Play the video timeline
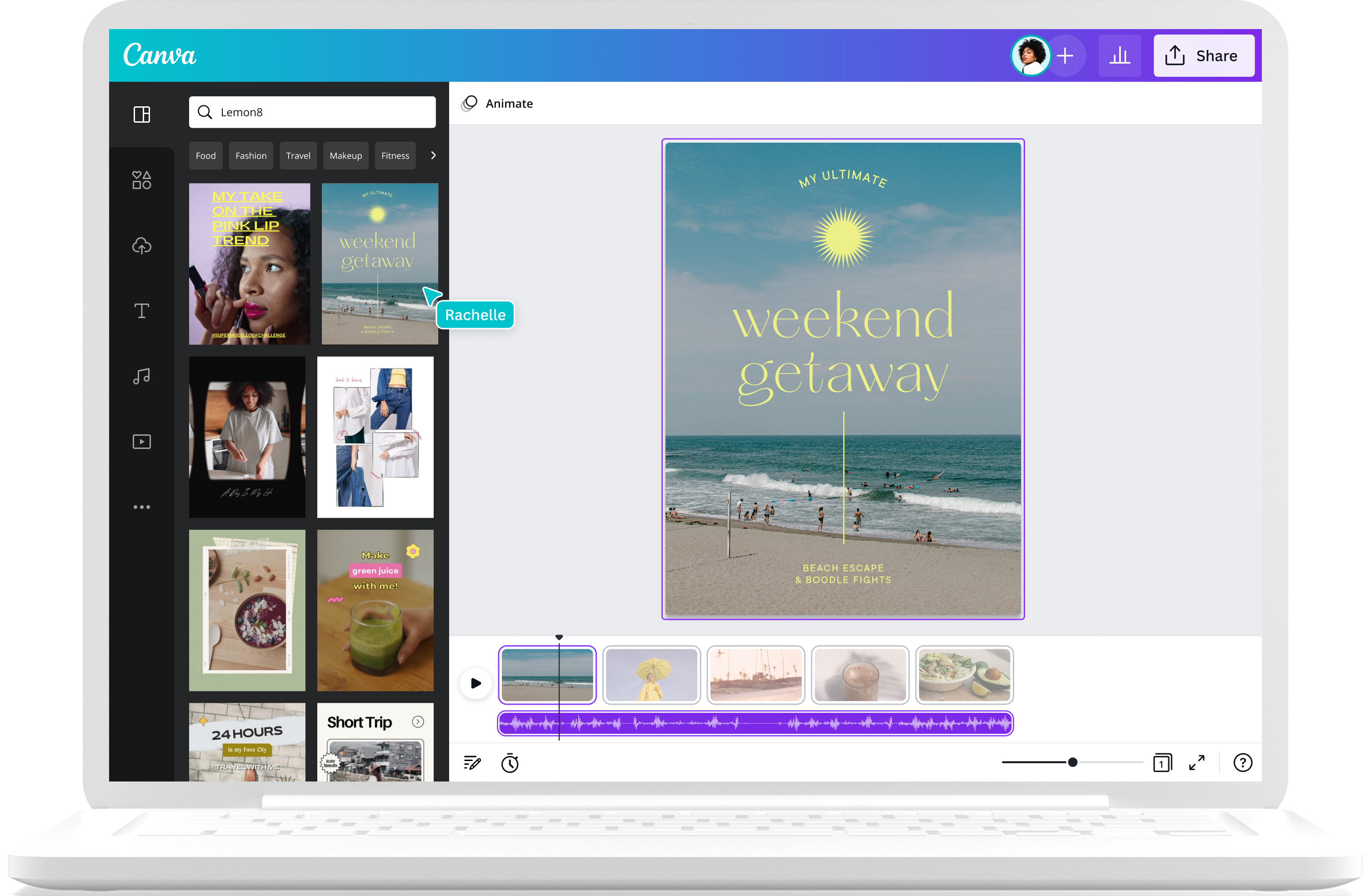Viewport: 1371px width, 896px height. [476, 683]
